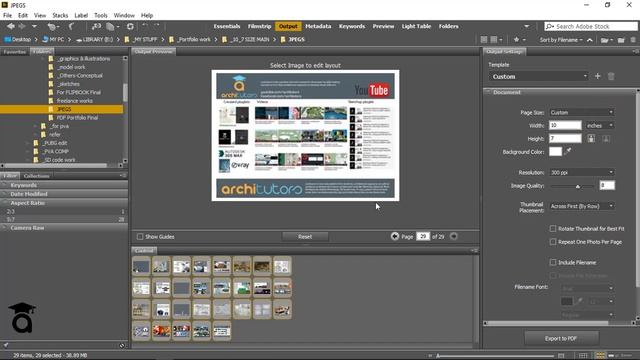Click the Go Forward arrow icon

click(x=22, y=26)
